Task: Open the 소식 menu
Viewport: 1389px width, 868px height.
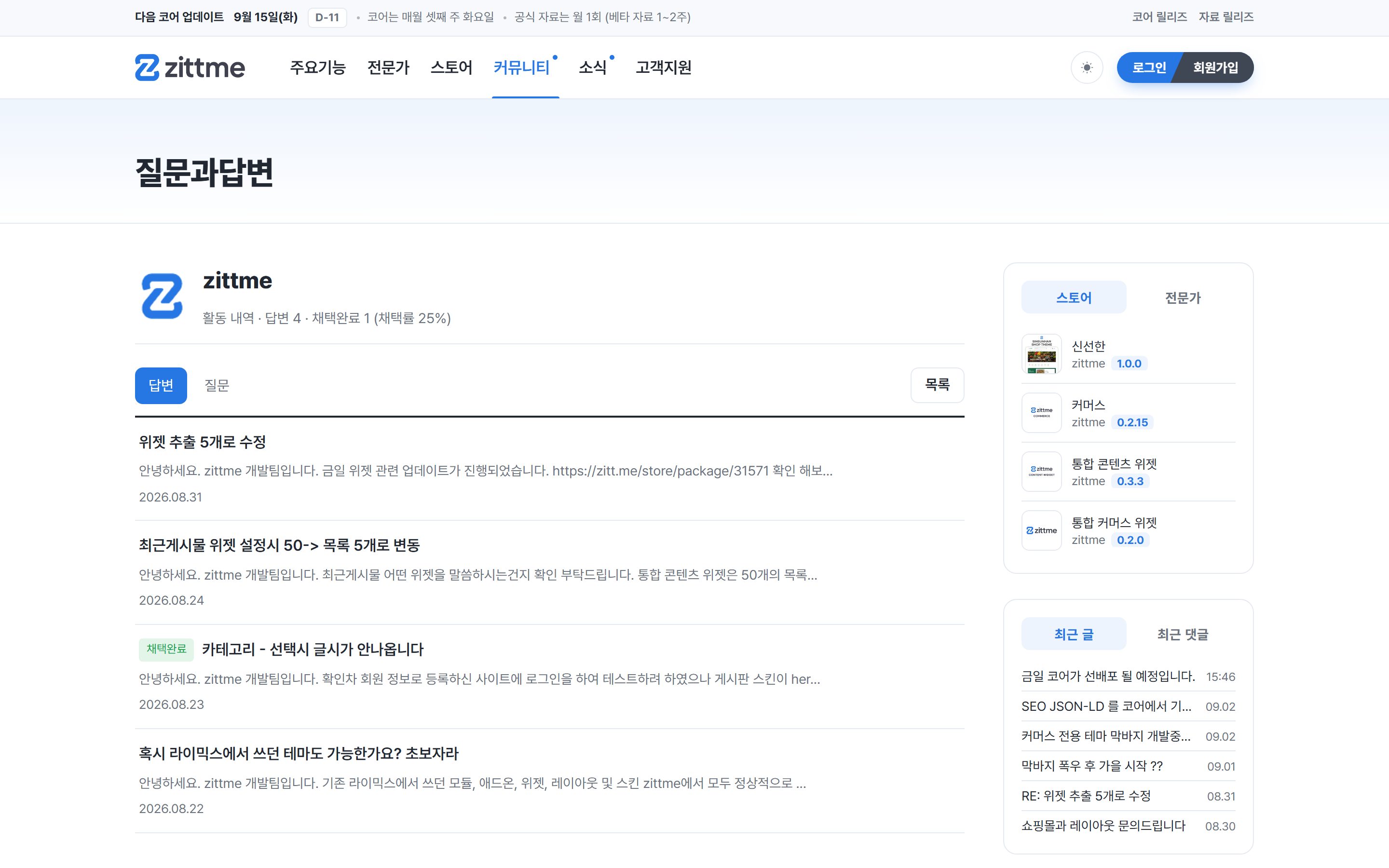Action: coord(593,68)
